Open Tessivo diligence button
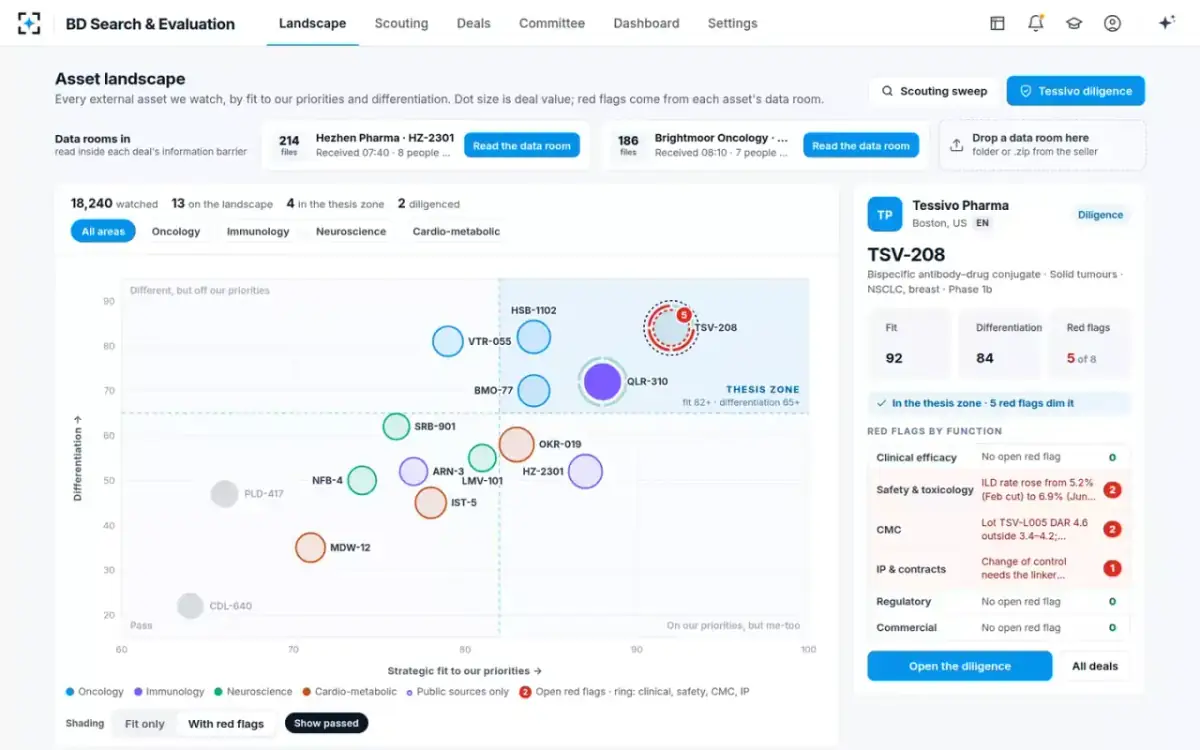This screenshot has height=750, width=1200. 1075,91
